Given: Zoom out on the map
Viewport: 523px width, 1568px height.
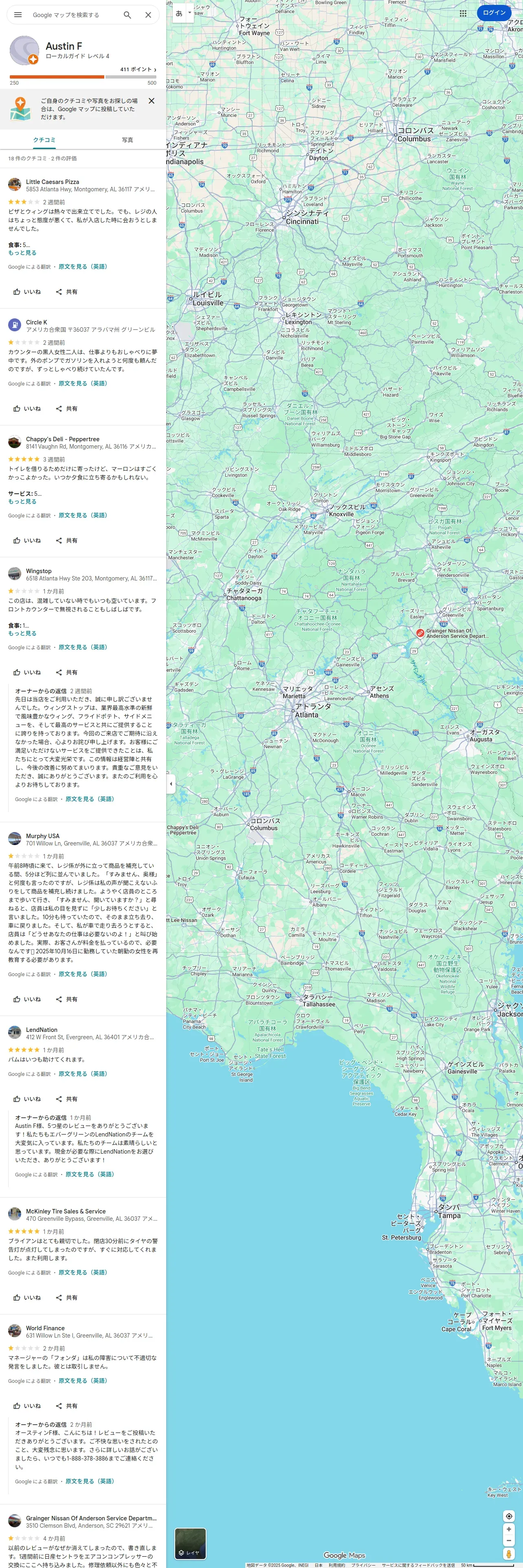Looking at the screenshot, I should [509, 1541].
